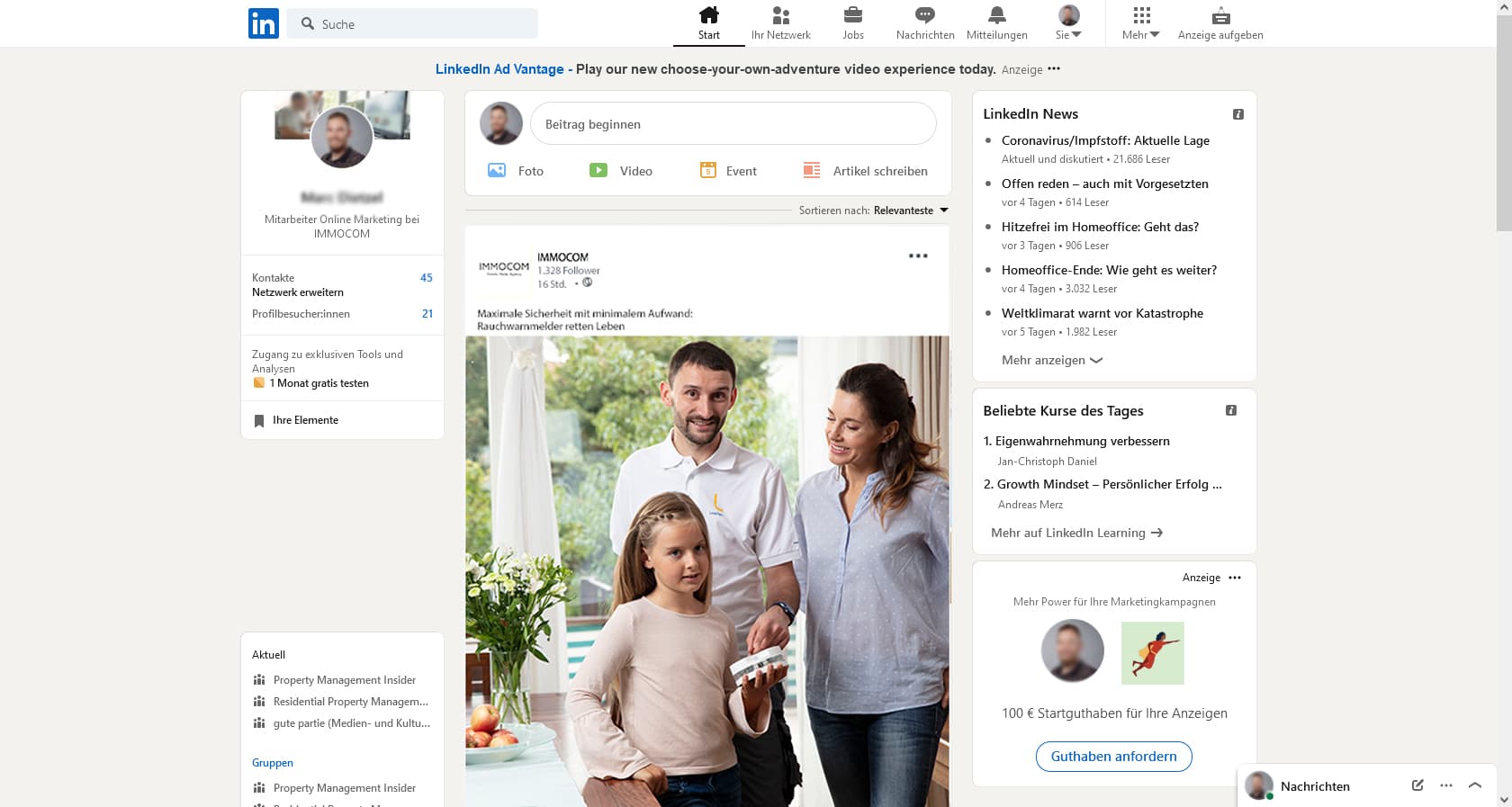The width and height of the screenshot is (1512, 807).
Task: Click the superhero ad illustration
Action: tap(1153, 653)
